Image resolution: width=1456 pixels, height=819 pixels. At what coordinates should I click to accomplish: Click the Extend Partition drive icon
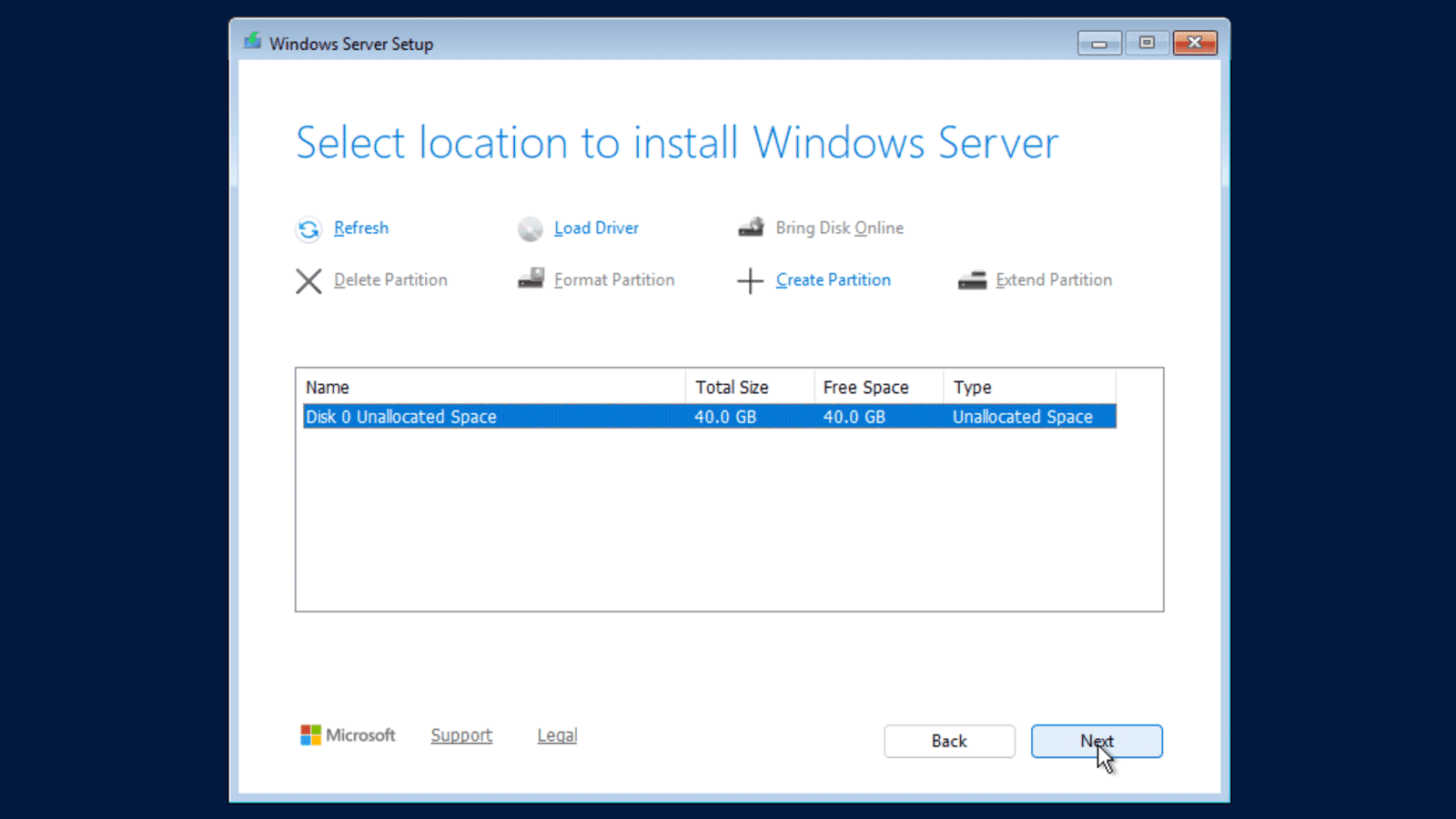click(972, 280)
